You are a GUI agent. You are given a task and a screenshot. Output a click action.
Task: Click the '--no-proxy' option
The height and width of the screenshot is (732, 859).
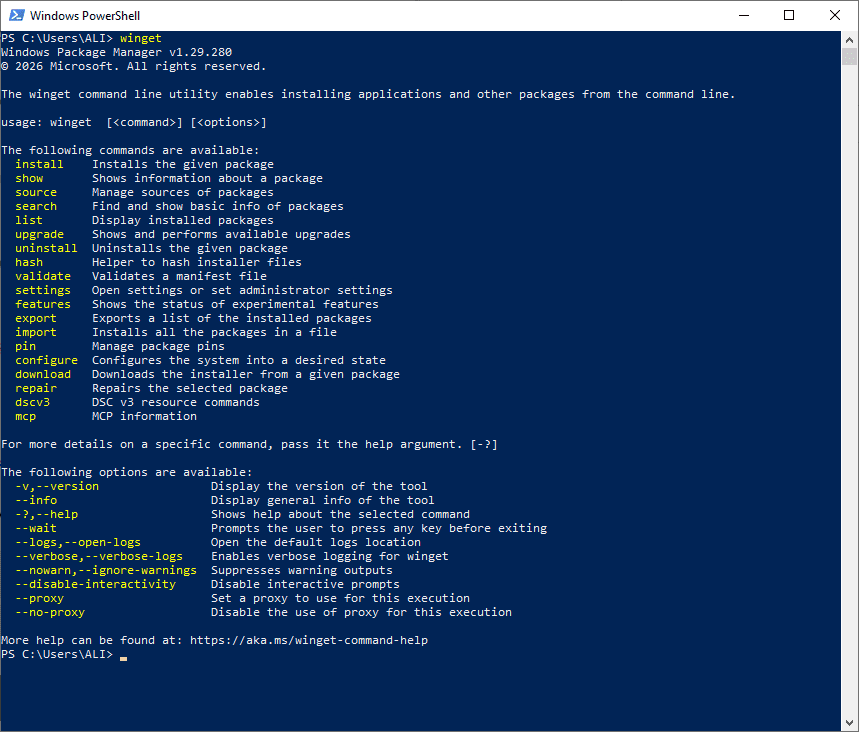(x=50, y=613)
